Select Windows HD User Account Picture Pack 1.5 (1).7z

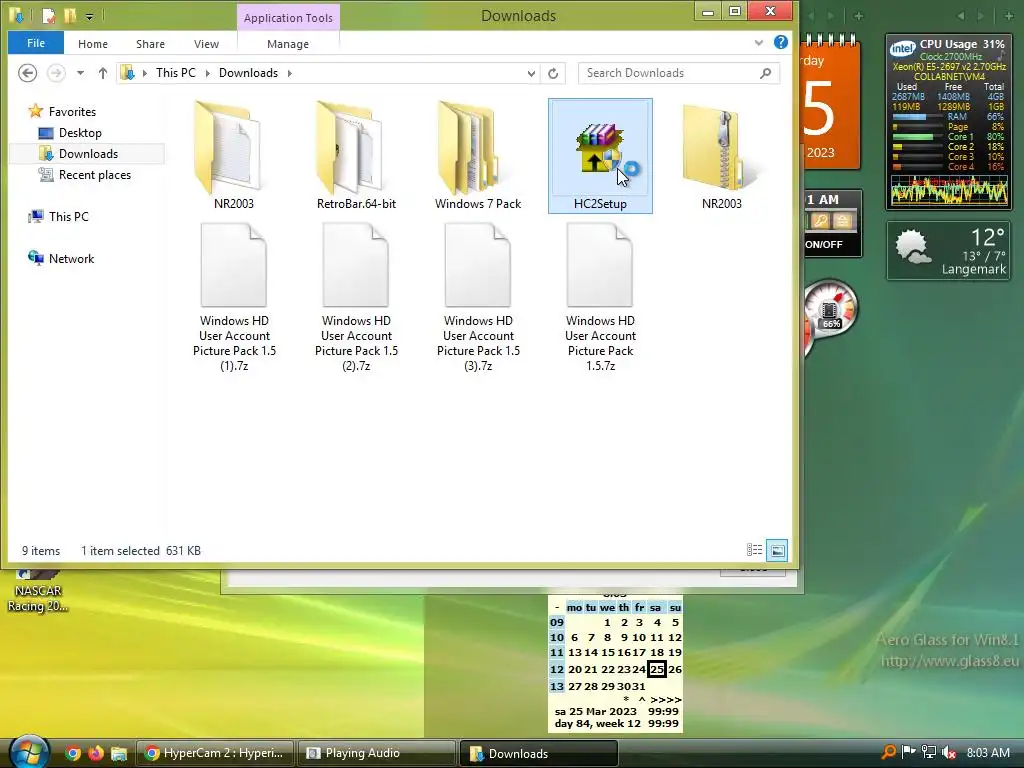tap(234, 297)
